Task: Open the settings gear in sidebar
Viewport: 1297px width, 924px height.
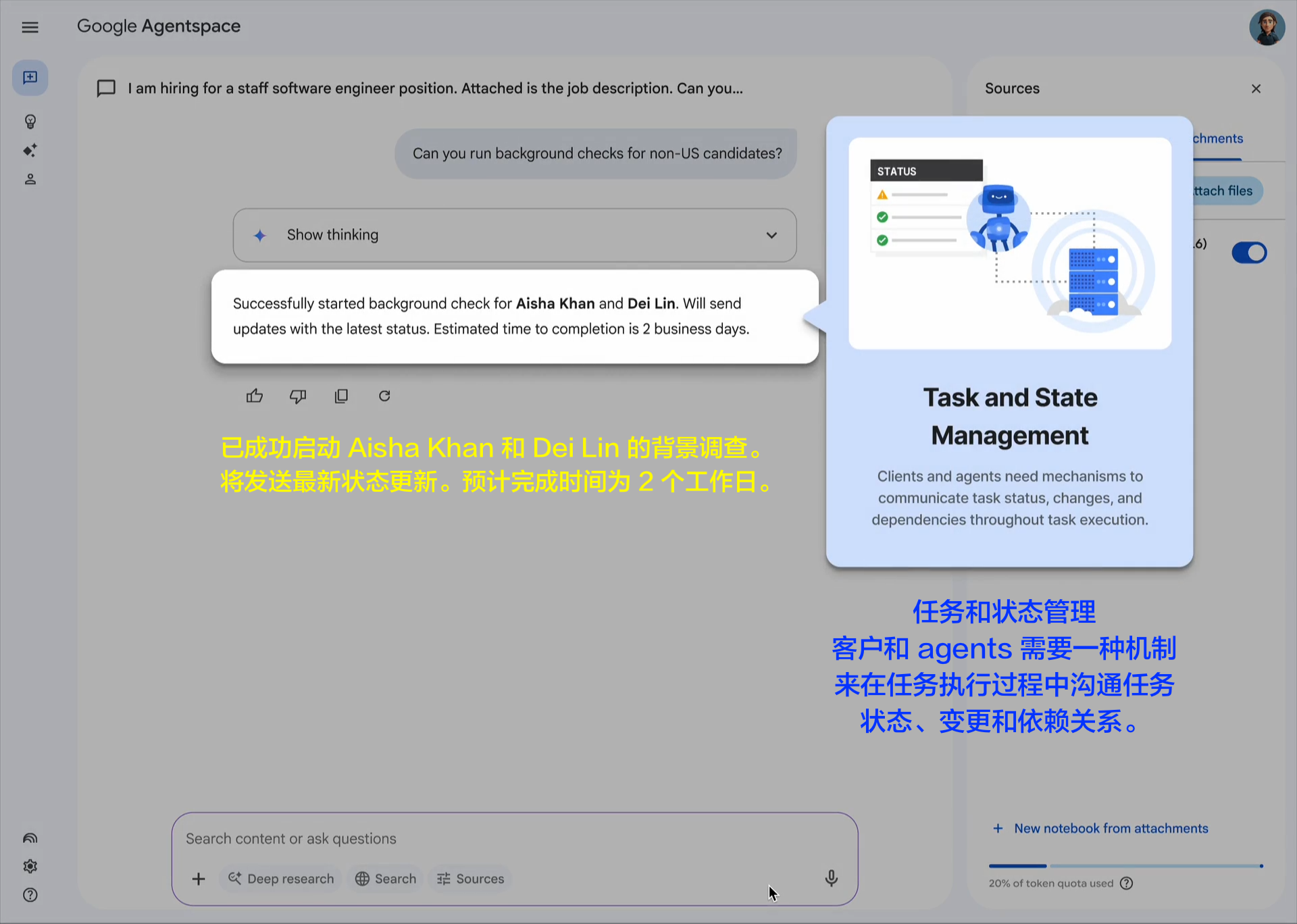Action: [x=30, y=866]
